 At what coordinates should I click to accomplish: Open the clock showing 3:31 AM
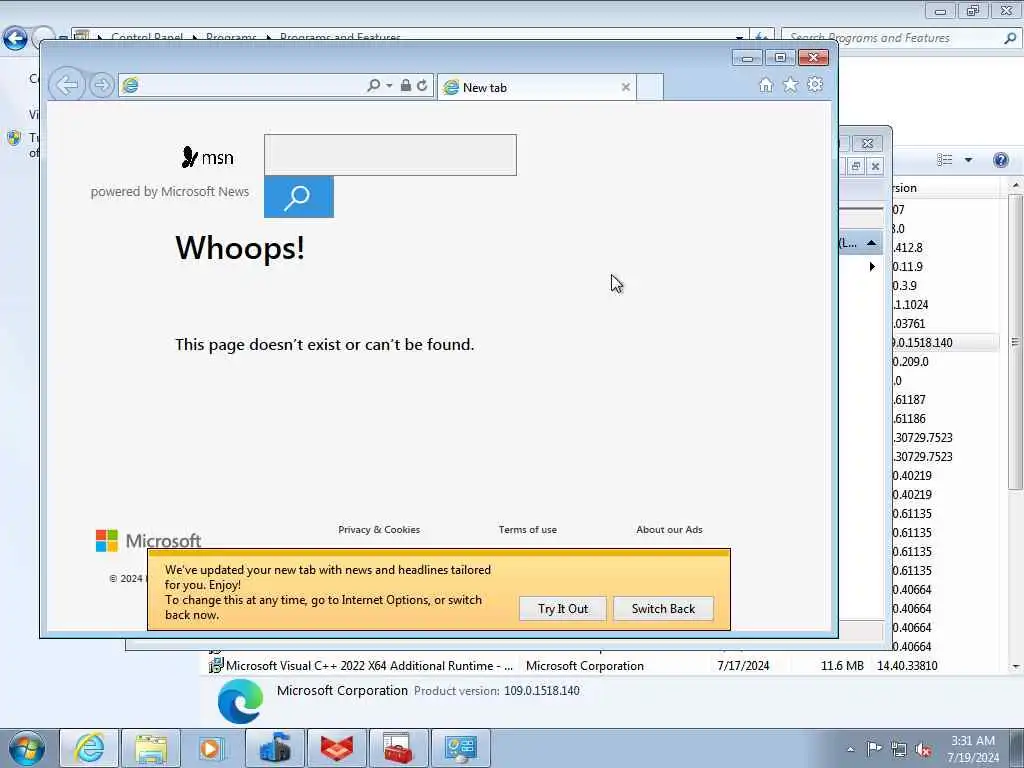point(973,748)
